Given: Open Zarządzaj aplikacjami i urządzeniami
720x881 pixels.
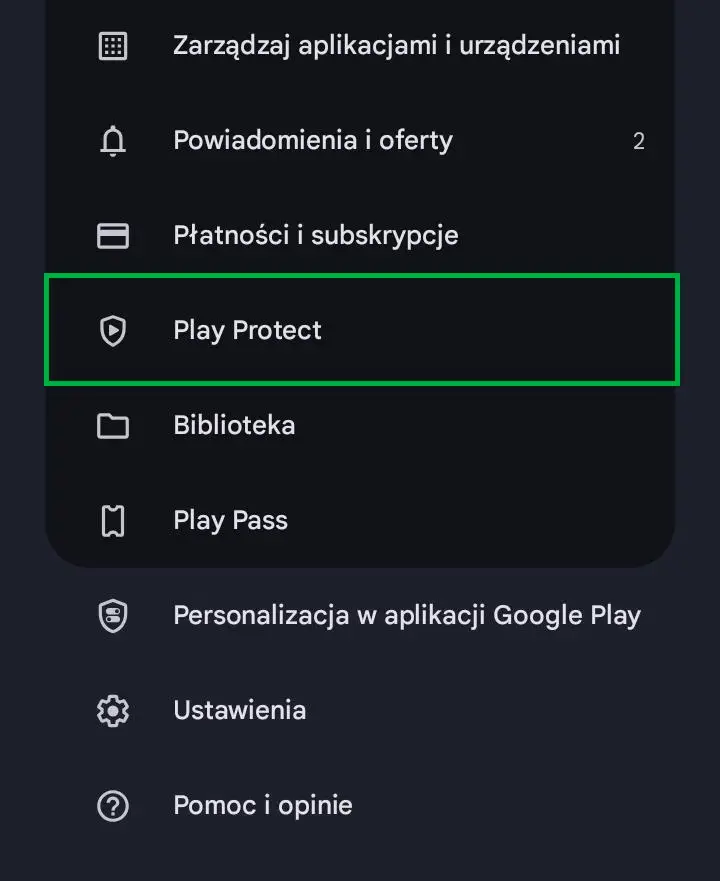Looking at the screenshot, I should 396,46.
